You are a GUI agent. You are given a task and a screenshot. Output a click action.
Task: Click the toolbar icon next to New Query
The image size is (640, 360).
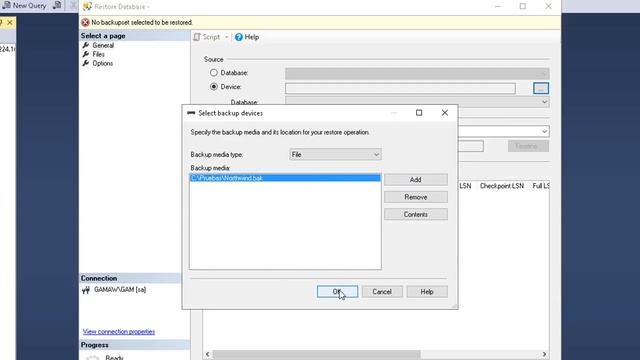click(58, 6)
